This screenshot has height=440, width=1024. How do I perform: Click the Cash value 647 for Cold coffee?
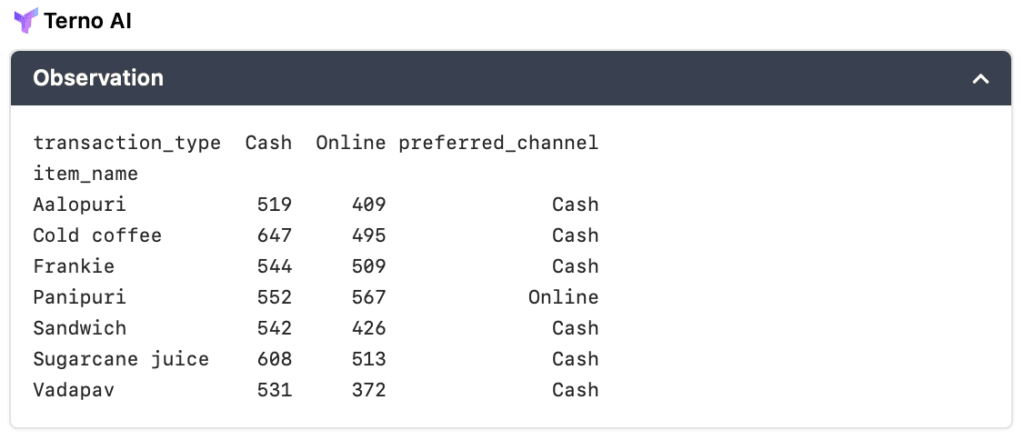point(274,236)
